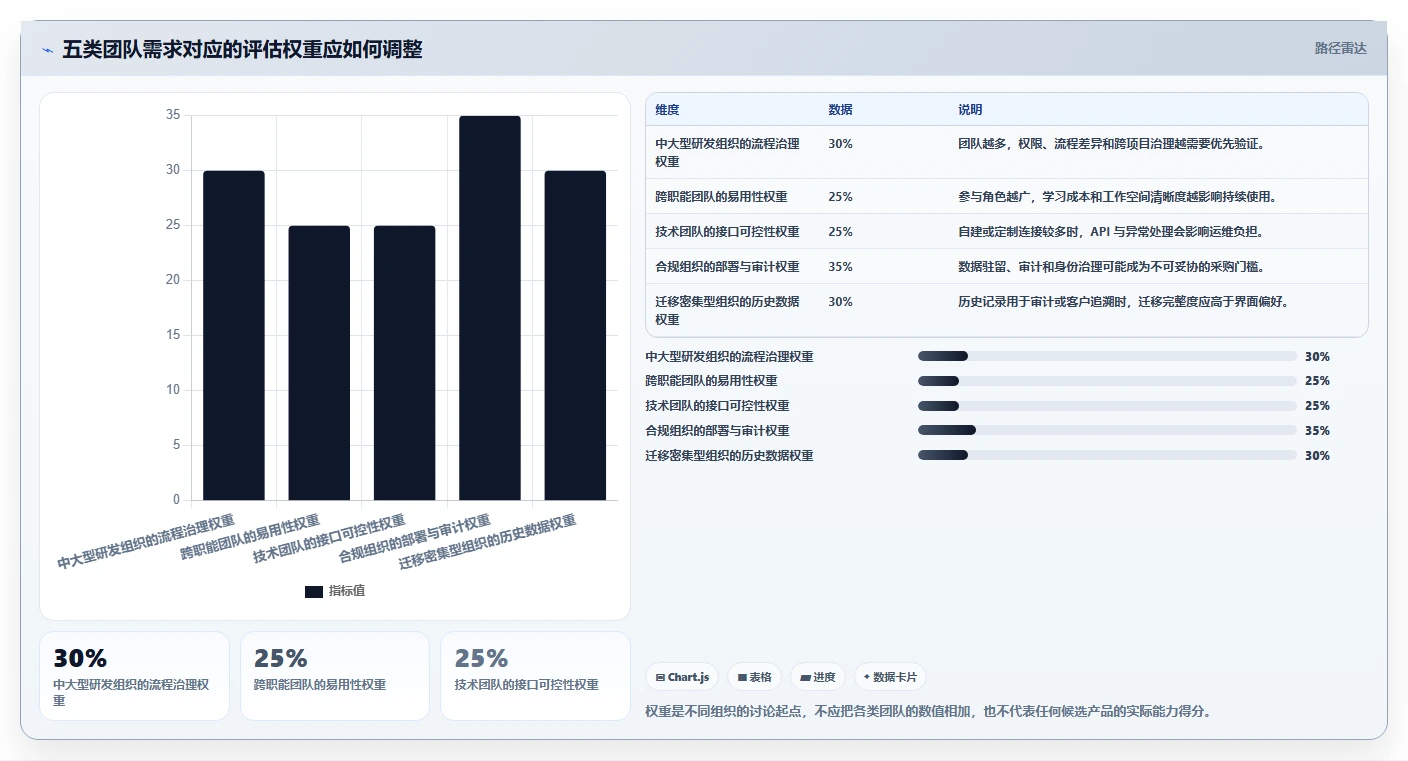This screenshot has height=761, width=1408.
Task: Select the 数据卡片 chip
Action: point(890,677)
